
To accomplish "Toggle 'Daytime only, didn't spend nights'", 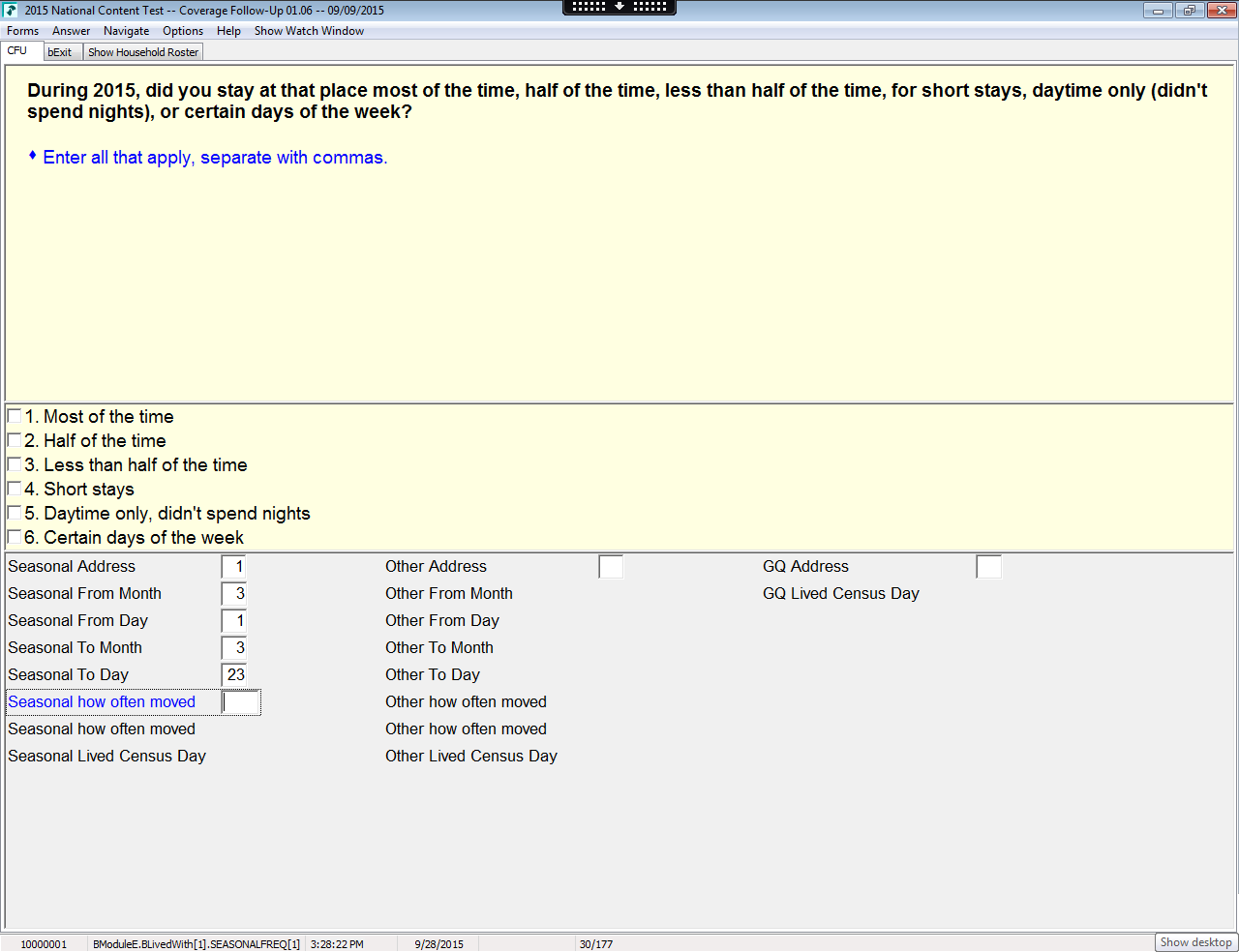I will click(15, 513).
